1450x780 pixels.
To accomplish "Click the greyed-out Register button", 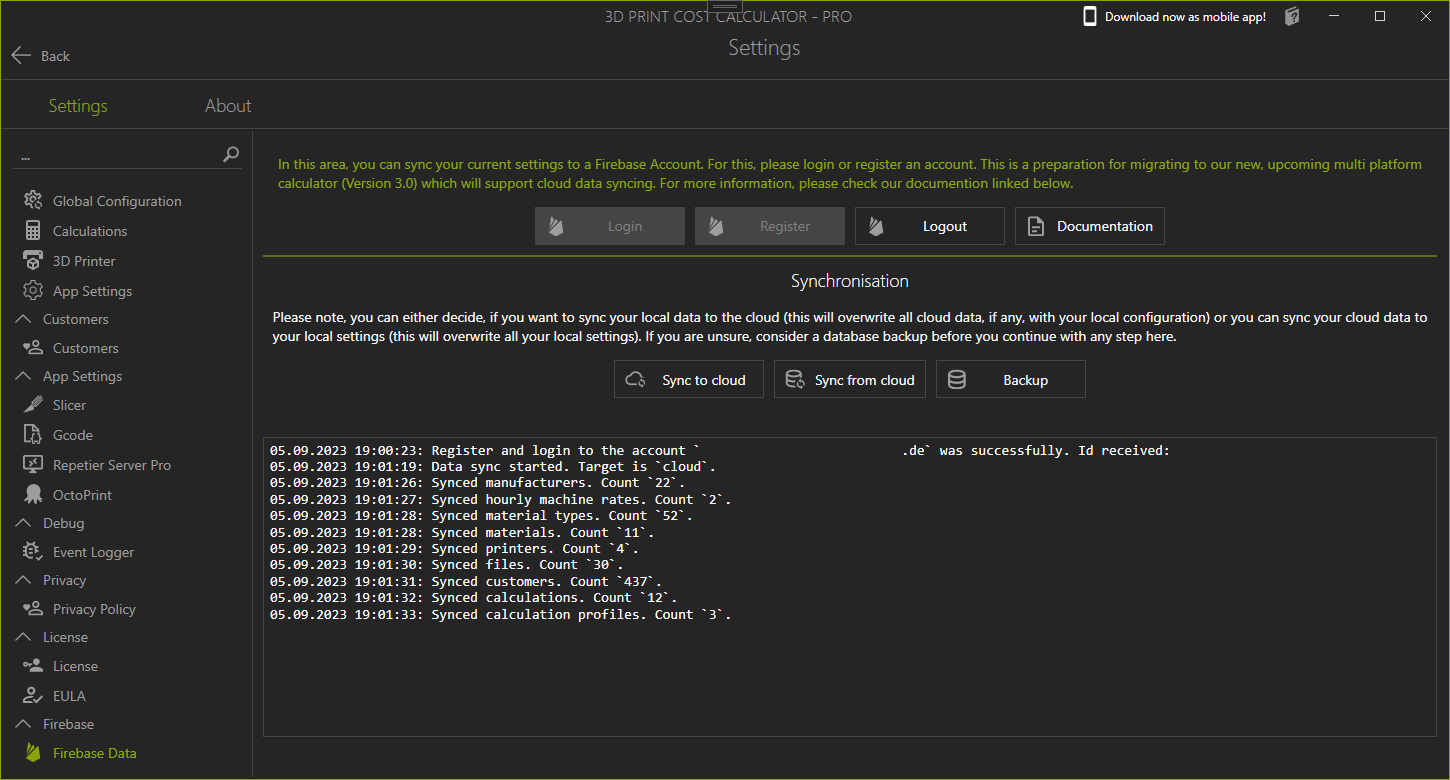I will (770, 226).
